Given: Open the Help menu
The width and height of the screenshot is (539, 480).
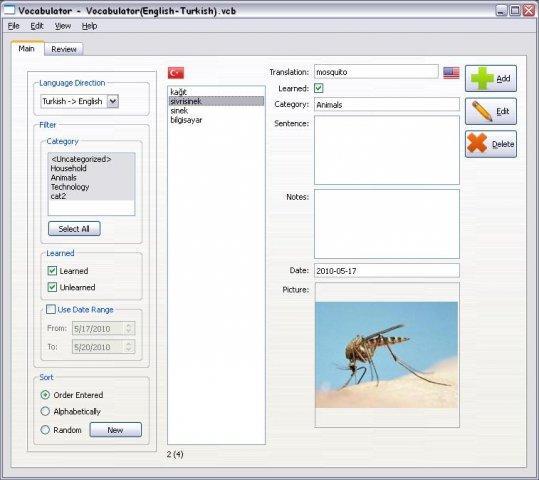Looking at the screenshot, I should click(x=89, y=26).
